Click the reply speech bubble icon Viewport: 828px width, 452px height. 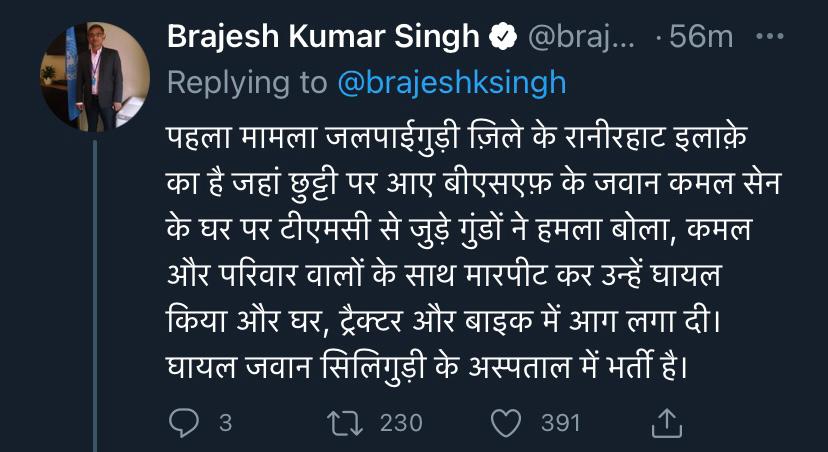click(x=183, y=423)
